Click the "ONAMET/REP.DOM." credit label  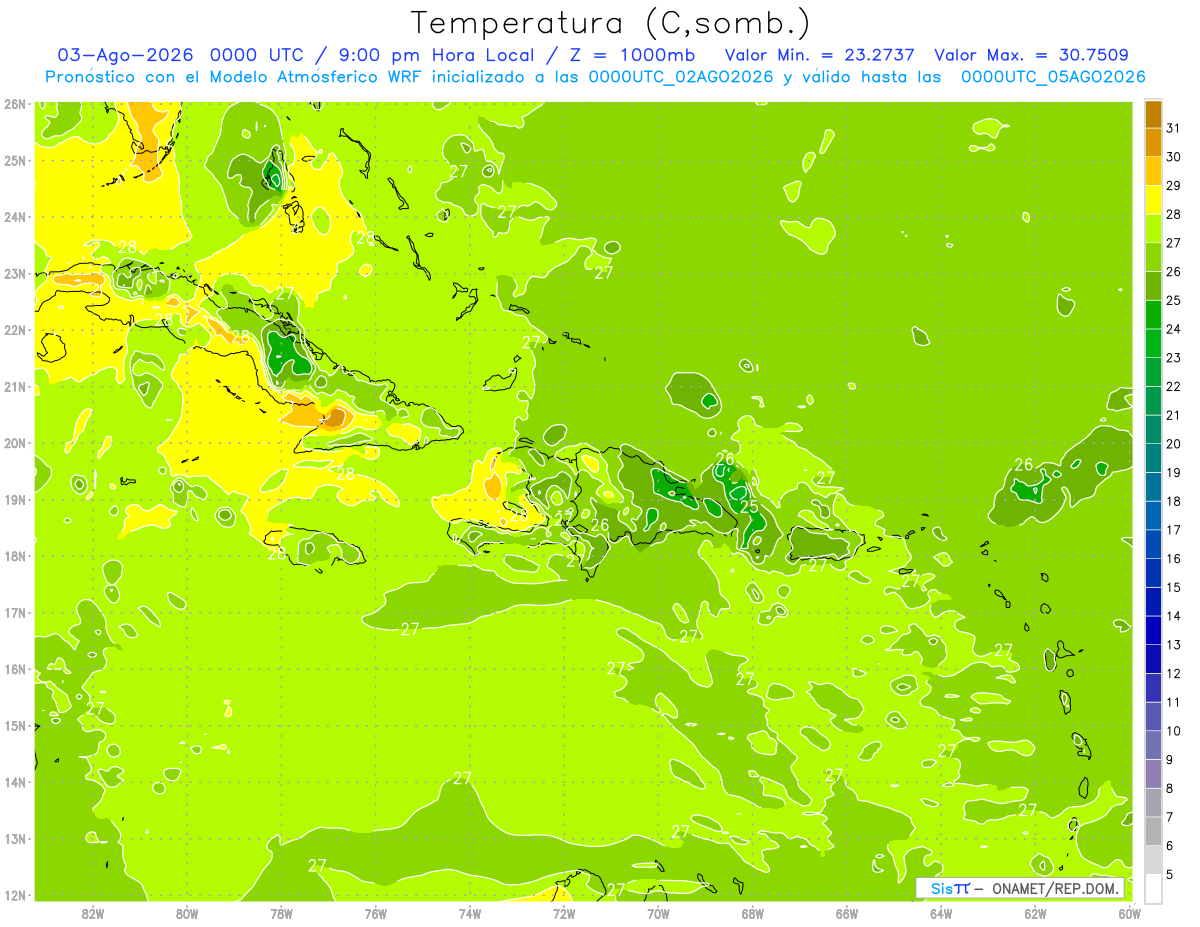pos(1057,888)
